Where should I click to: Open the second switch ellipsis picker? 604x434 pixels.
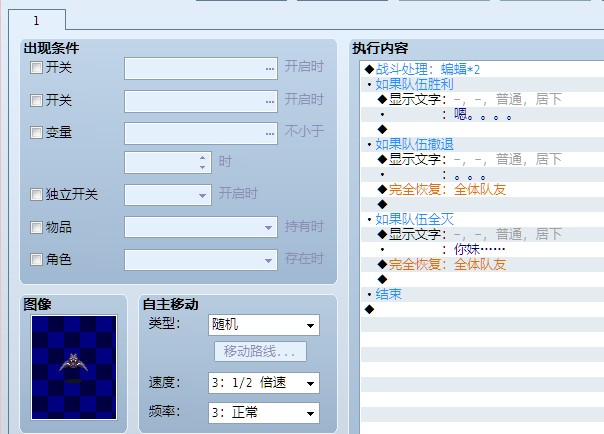[269, 101]
